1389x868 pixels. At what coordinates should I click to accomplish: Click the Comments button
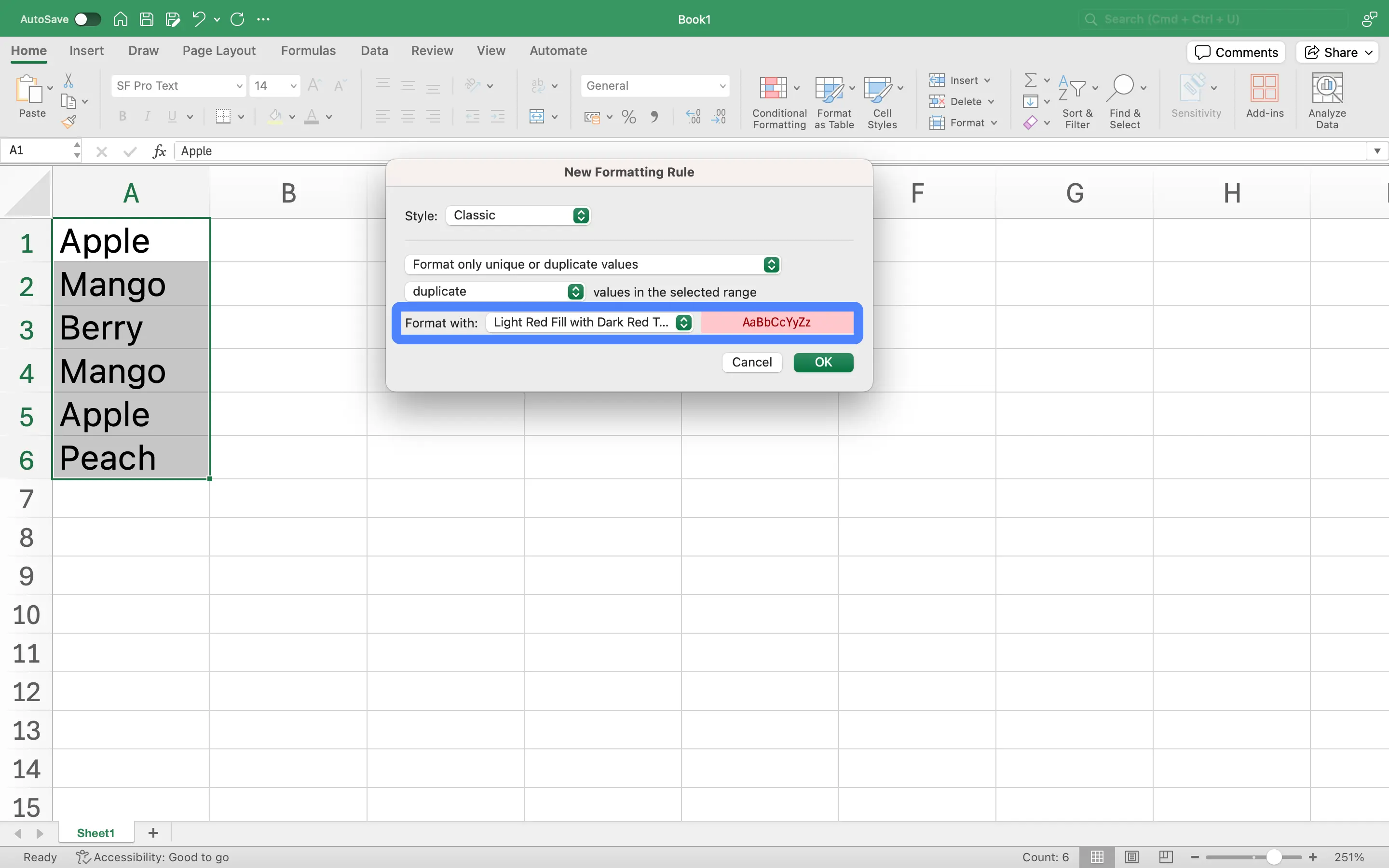[1236, 52]
